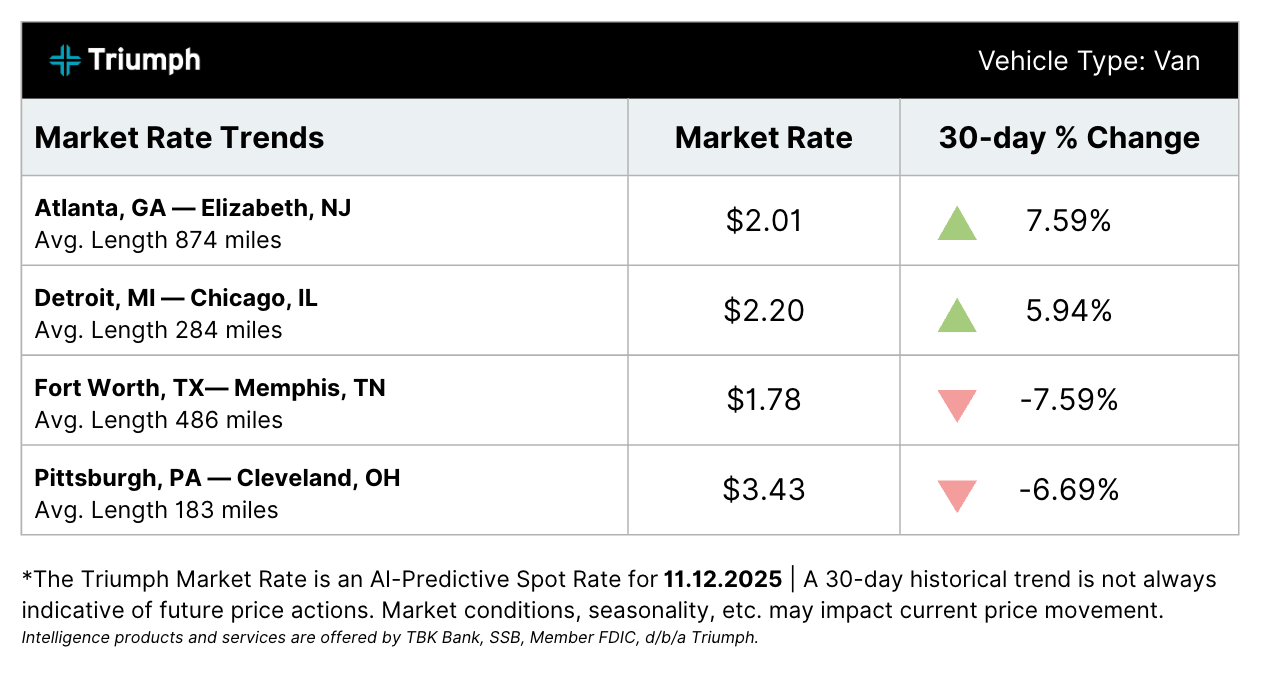Click the 30-day % Change column header
Viewport: 1264px width, 688px height.
pos(1069,138)
